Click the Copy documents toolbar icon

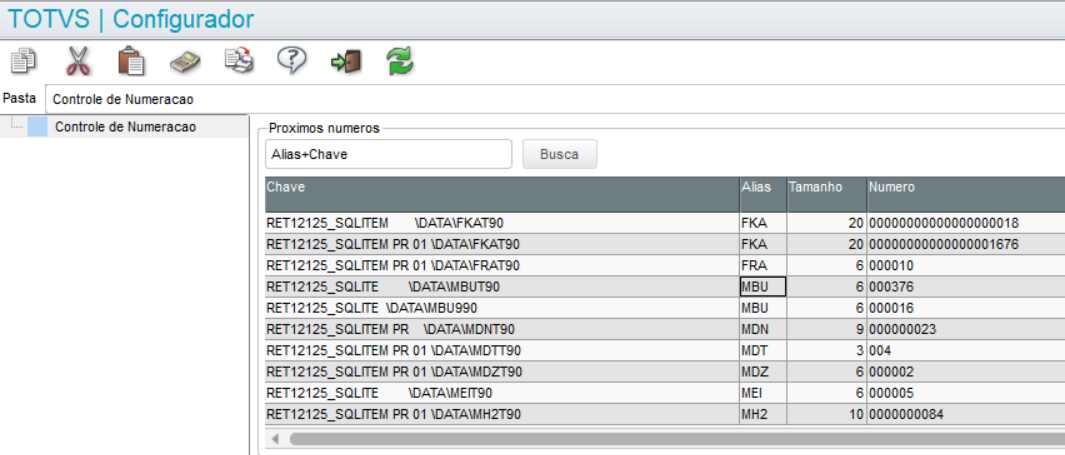23,61
